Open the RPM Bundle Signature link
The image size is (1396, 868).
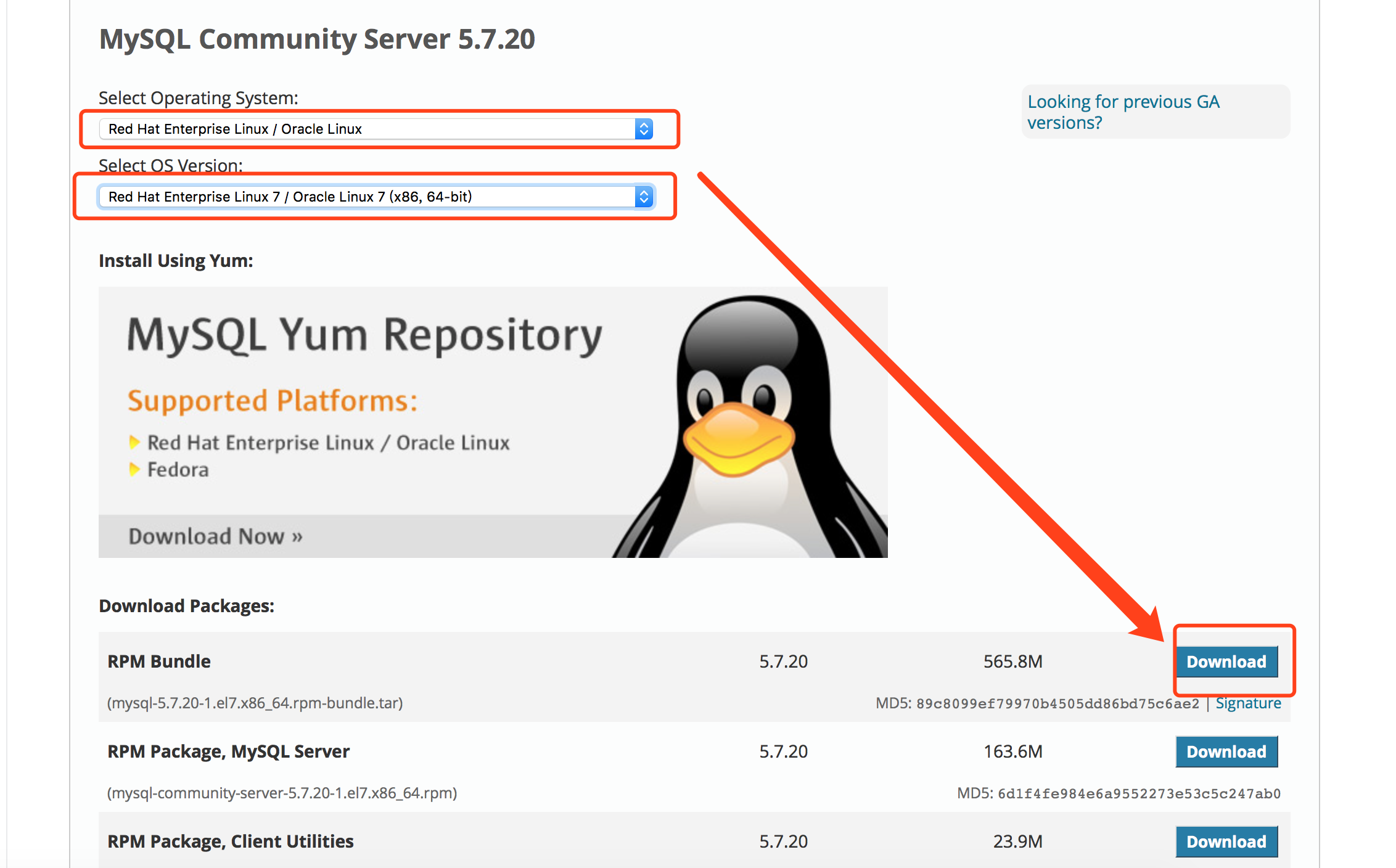click(1248, 703)
